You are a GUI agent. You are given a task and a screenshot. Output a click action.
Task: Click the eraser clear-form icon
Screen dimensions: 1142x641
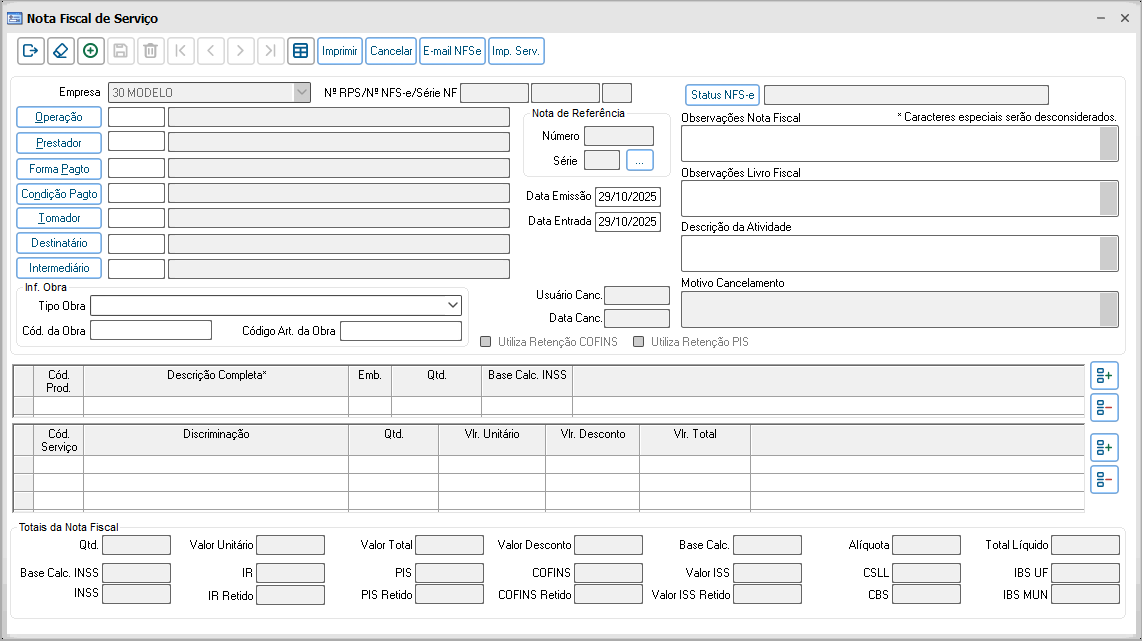pos(61,51)
